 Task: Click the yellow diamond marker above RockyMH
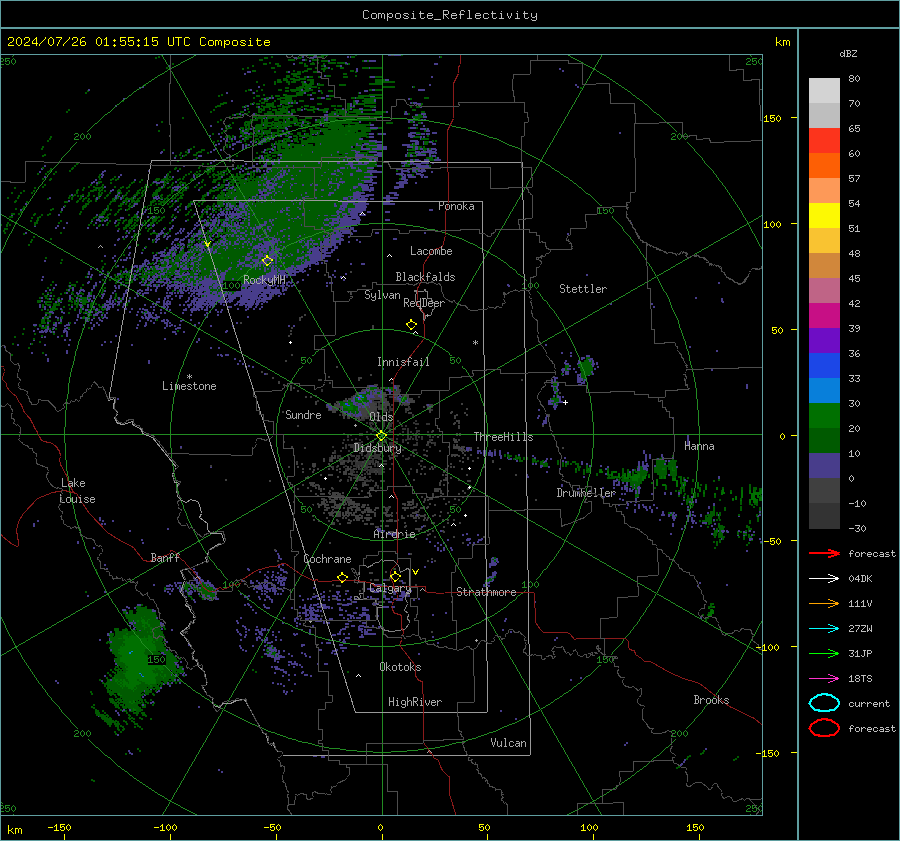267,261
